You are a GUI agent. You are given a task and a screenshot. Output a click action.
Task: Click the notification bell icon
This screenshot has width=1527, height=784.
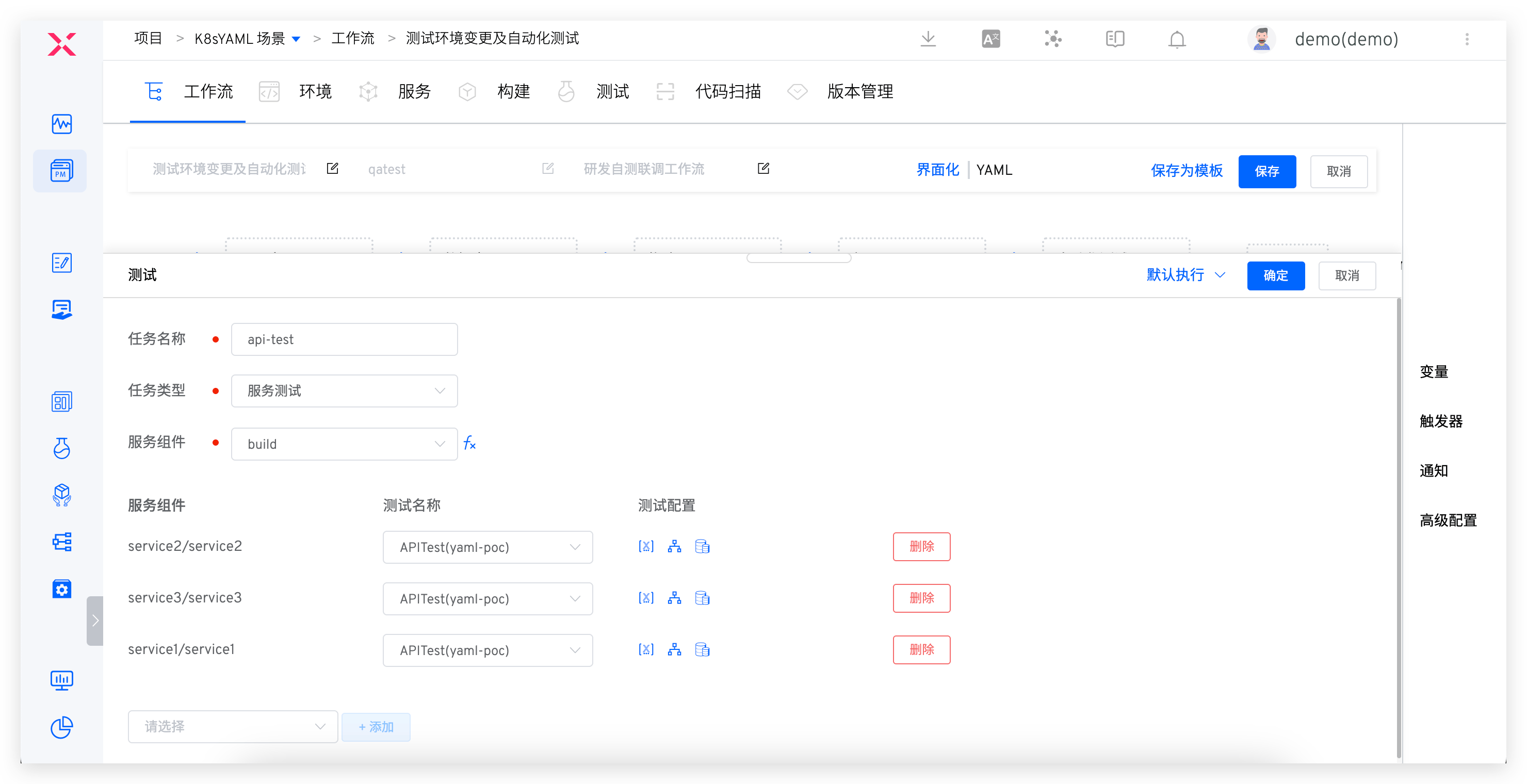click(1177, 39)
